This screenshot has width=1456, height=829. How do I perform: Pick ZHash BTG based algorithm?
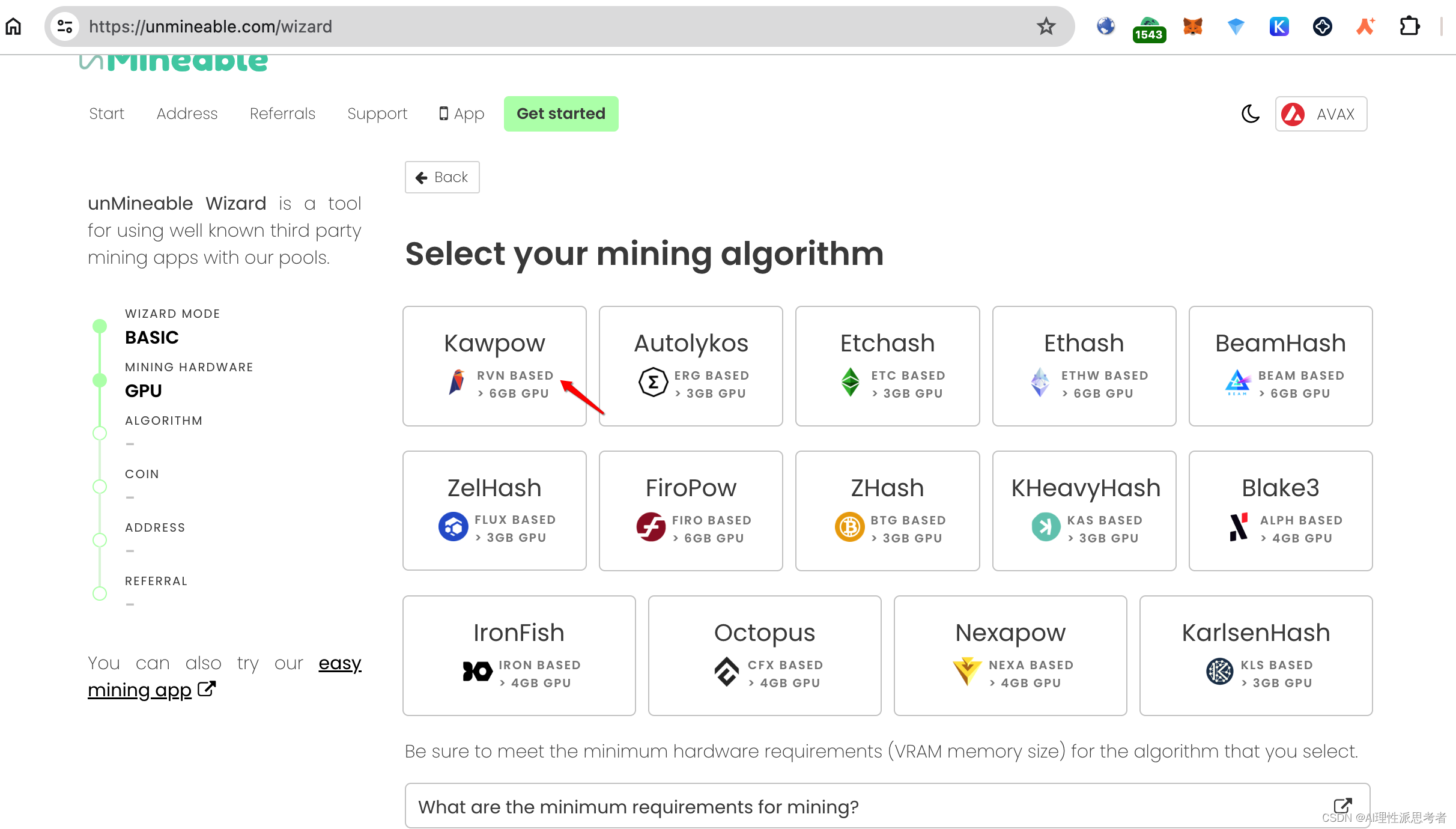[887, 511]
